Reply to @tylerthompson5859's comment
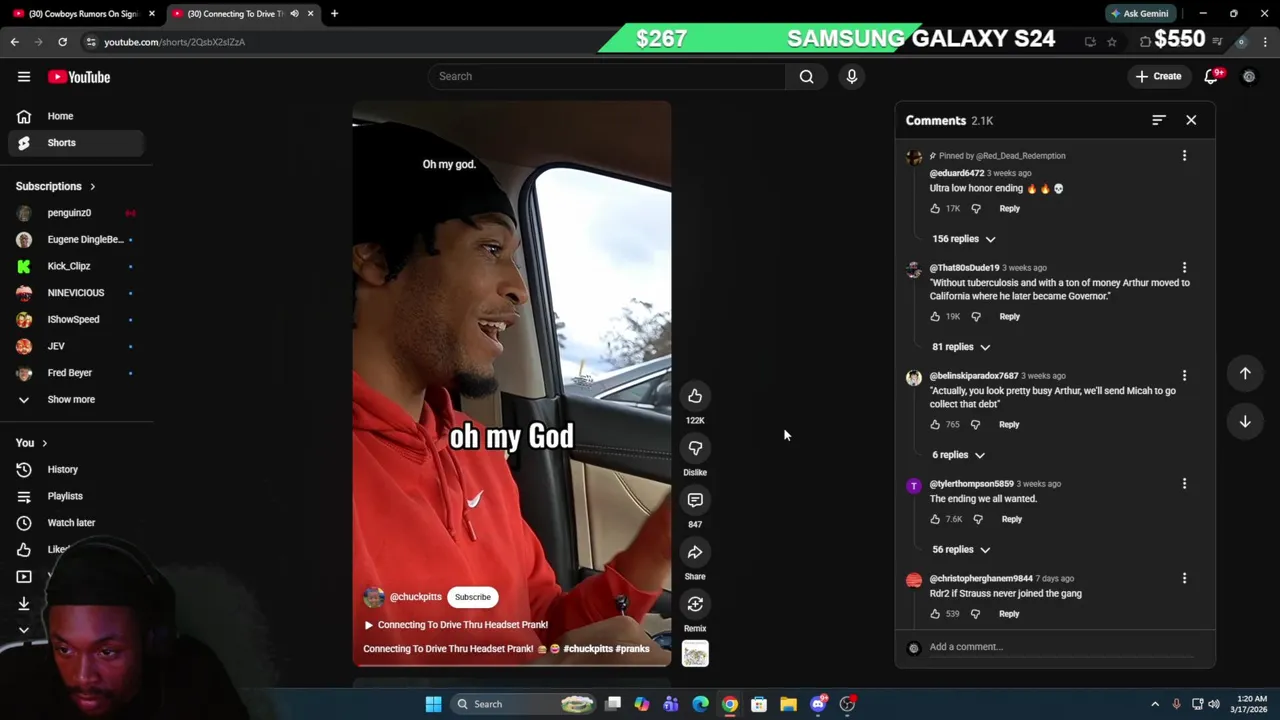Screen dimensions: 1280x720 [1011, 519]
